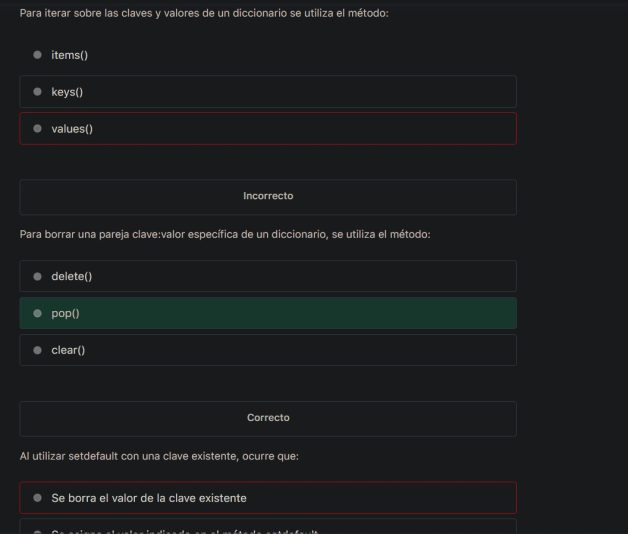The height and width of the screenshot is (534, 628).
Task: Click the partially visible last answer option
Action: [x=268, y=527]
